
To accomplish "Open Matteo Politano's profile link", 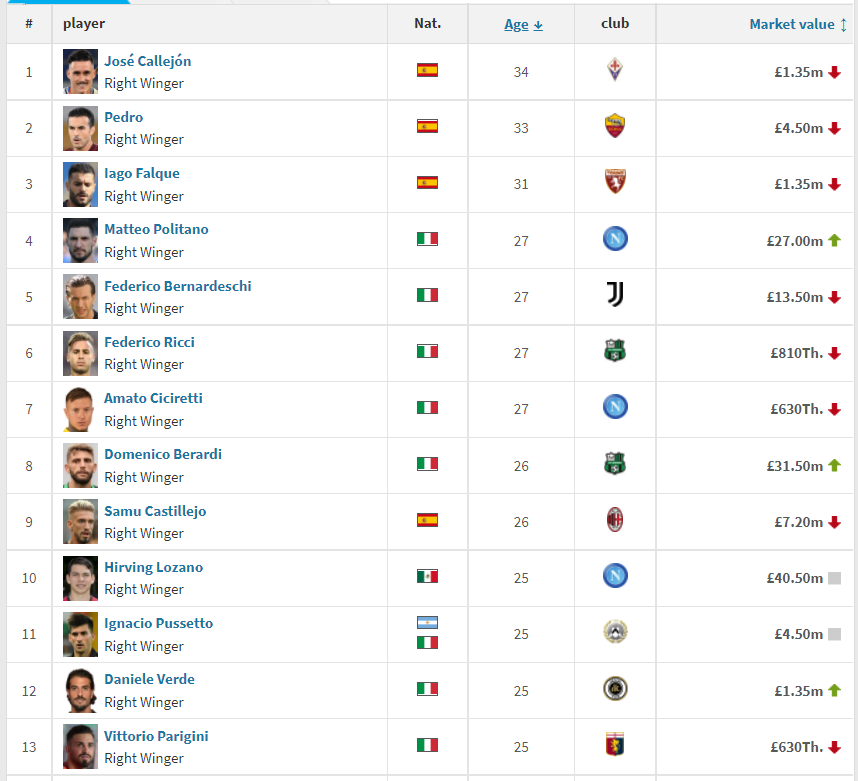I will (x=156, y=229).
